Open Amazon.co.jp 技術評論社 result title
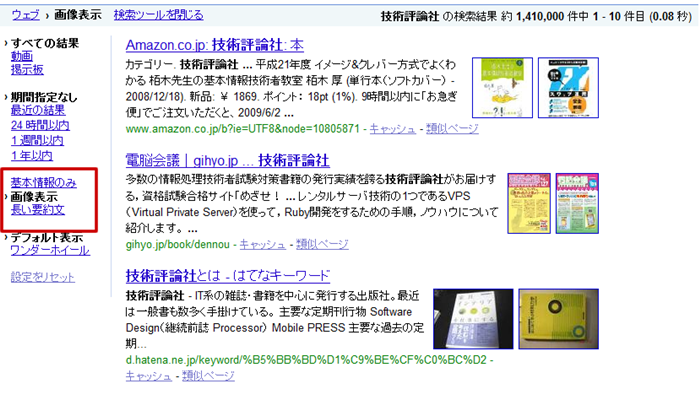The height and width of the screenshot is (394, 700). pos(215,45)
